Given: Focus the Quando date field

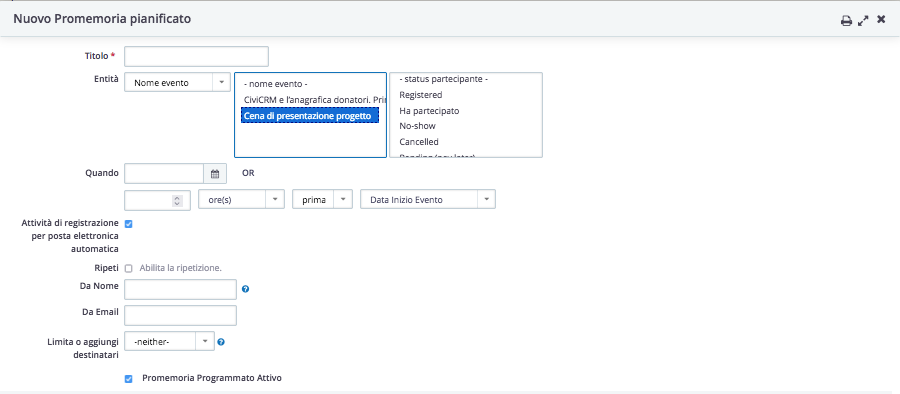Looking at the screenshot, I should (164, 173).
